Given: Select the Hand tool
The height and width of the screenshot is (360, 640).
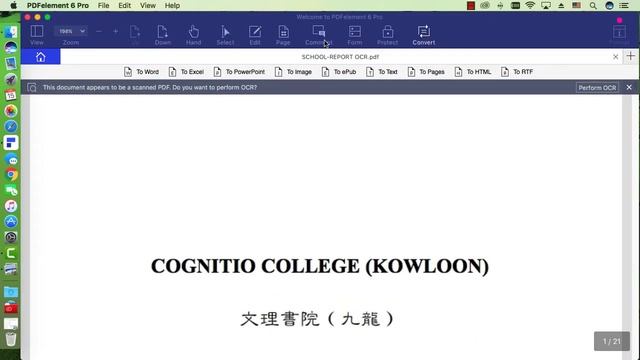Looking at the screenshot, I should point(193,35).
